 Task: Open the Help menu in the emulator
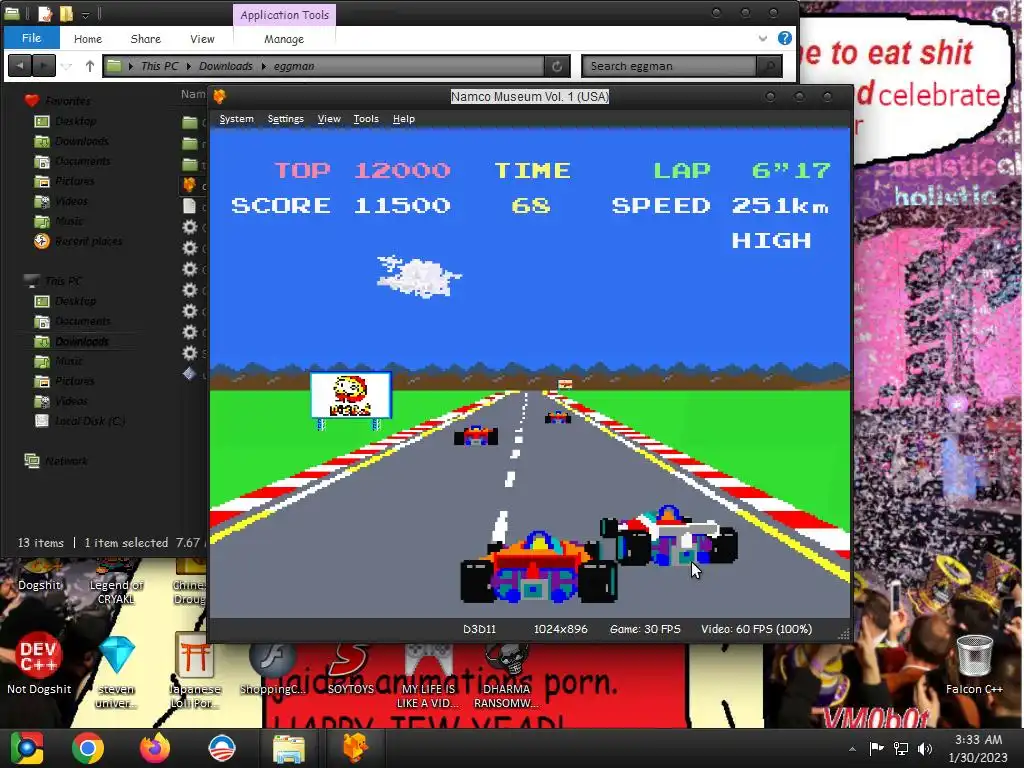[404, 119]
